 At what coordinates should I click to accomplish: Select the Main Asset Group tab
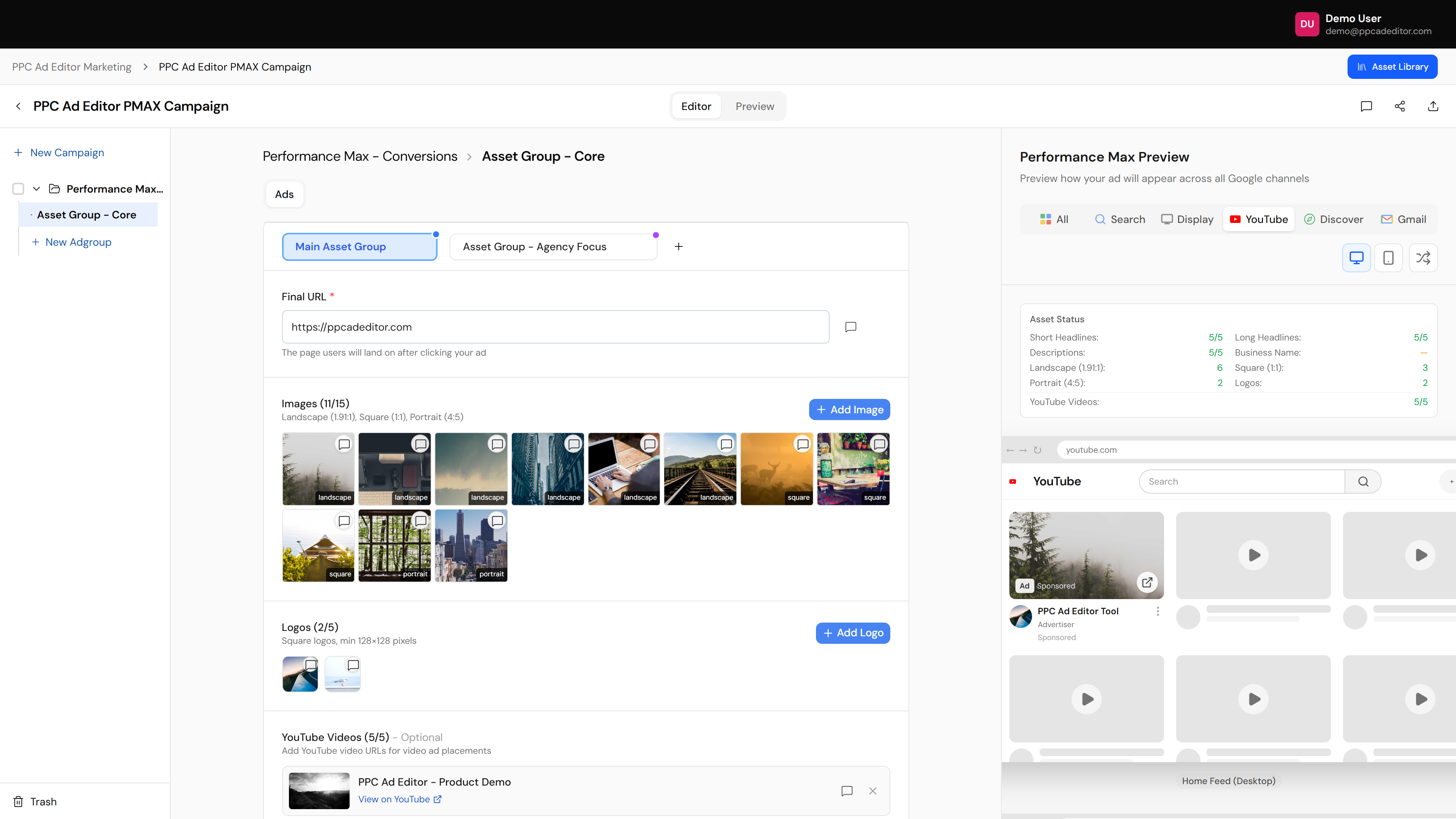(x=359, y=247)
